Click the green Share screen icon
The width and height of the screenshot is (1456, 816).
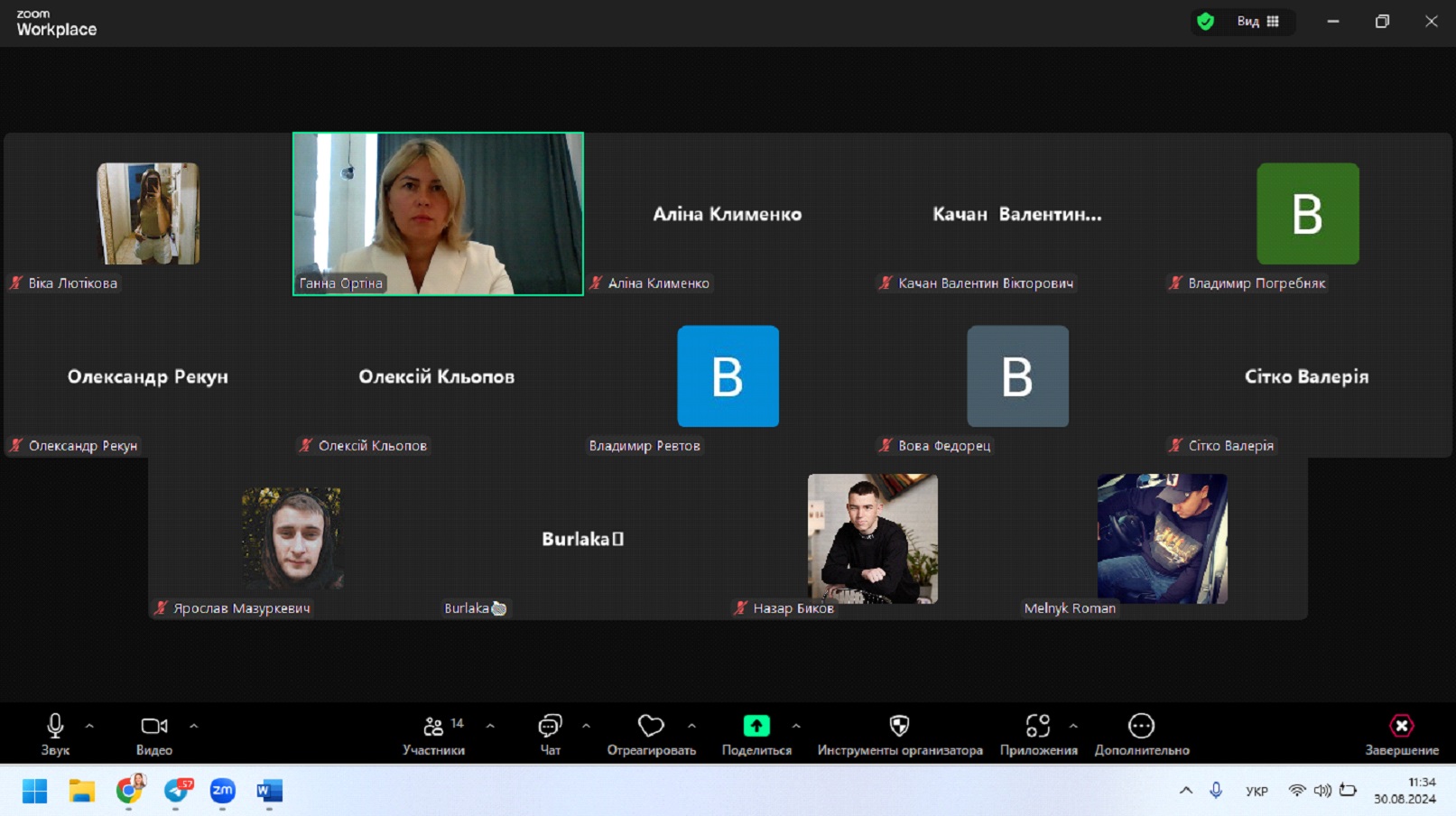click(756, 727)
